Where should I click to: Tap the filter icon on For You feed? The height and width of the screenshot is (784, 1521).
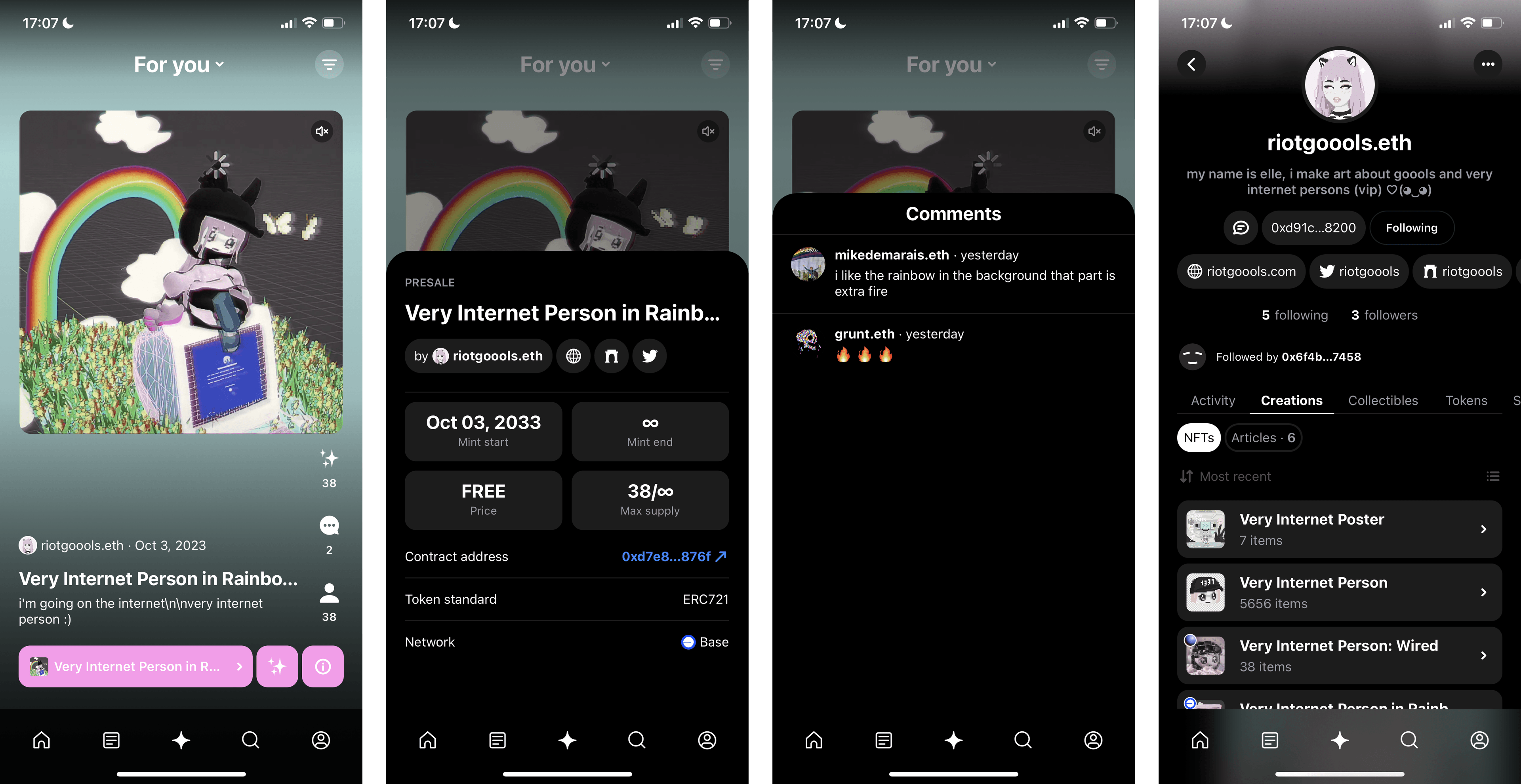coord(328,63)
